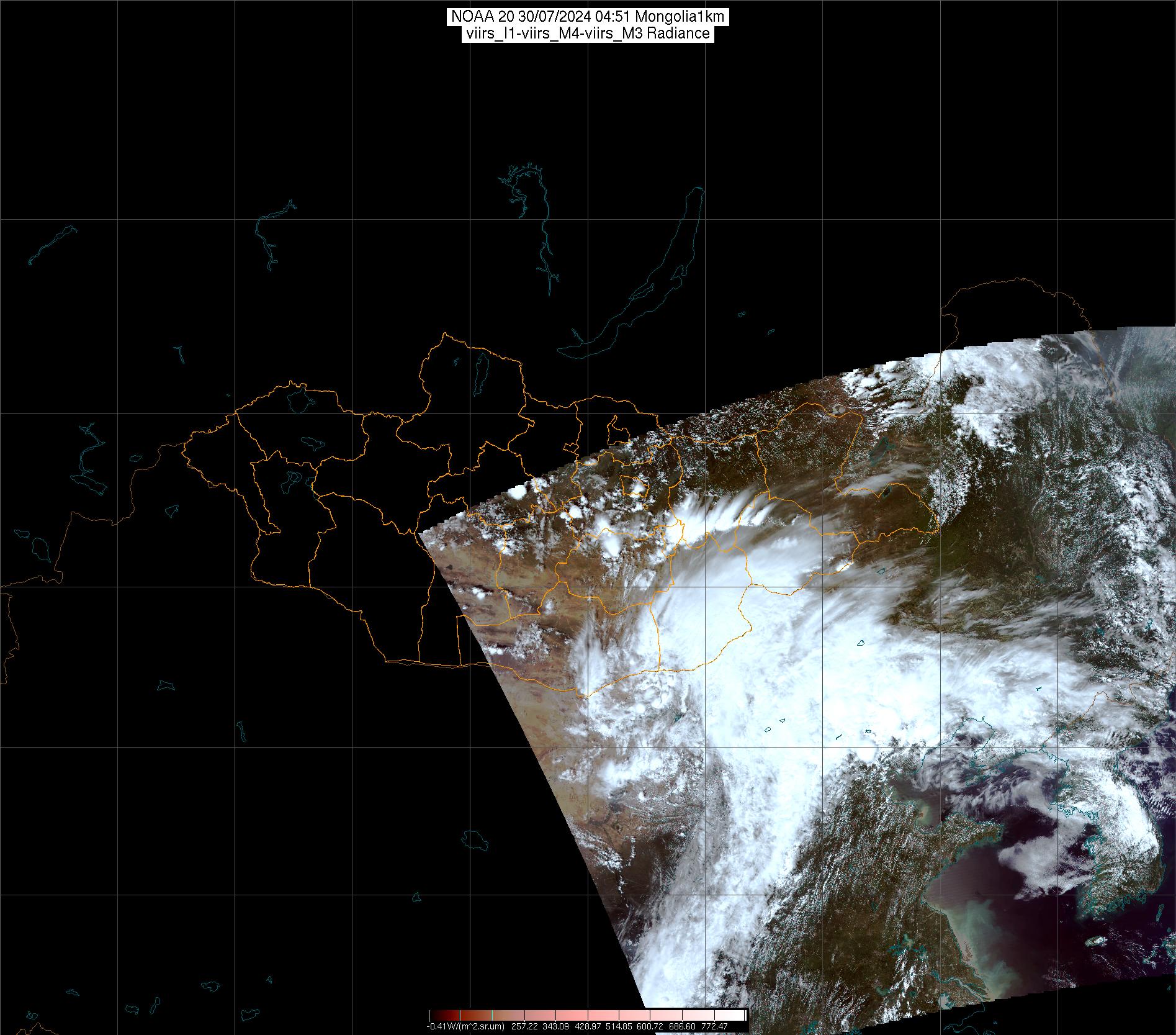Click the long crescent Lake Baikal outline
This screenshot has width=1176, height=1035.
click(658, 273)
